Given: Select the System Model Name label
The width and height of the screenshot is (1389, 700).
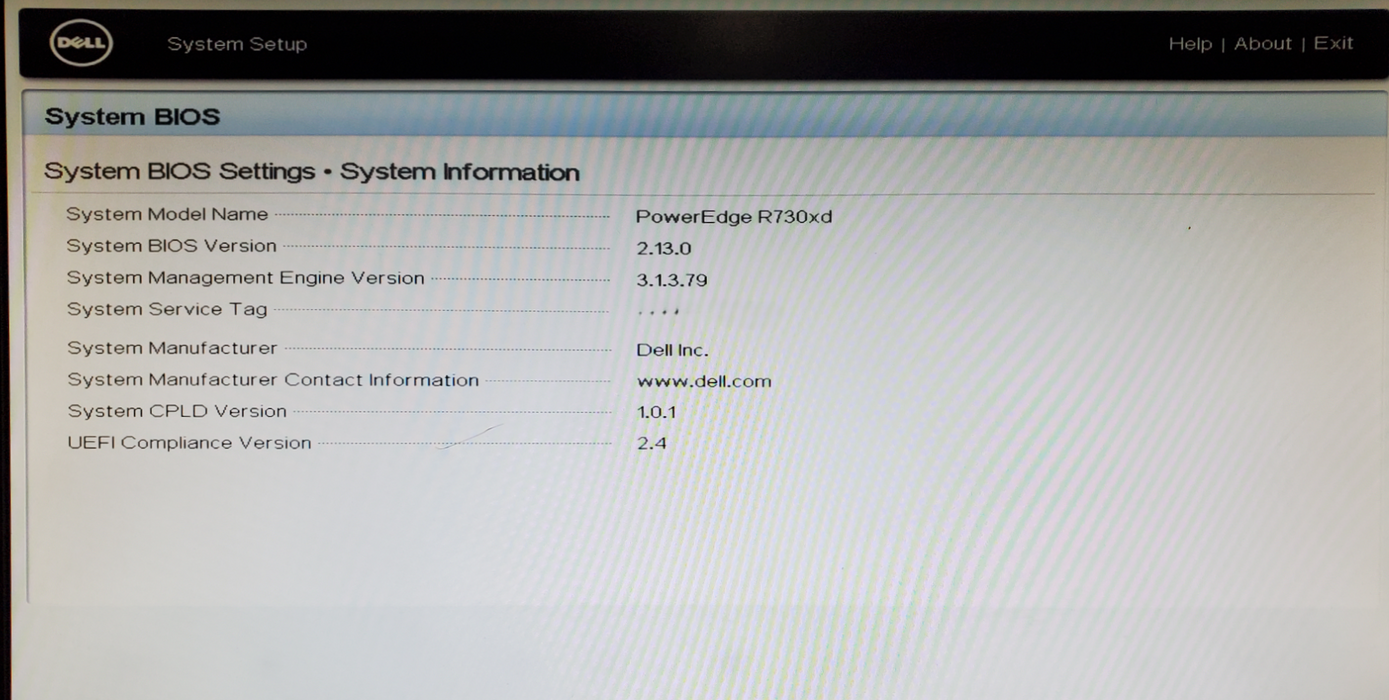Looking at the screenshot, I should coord(167,214).
